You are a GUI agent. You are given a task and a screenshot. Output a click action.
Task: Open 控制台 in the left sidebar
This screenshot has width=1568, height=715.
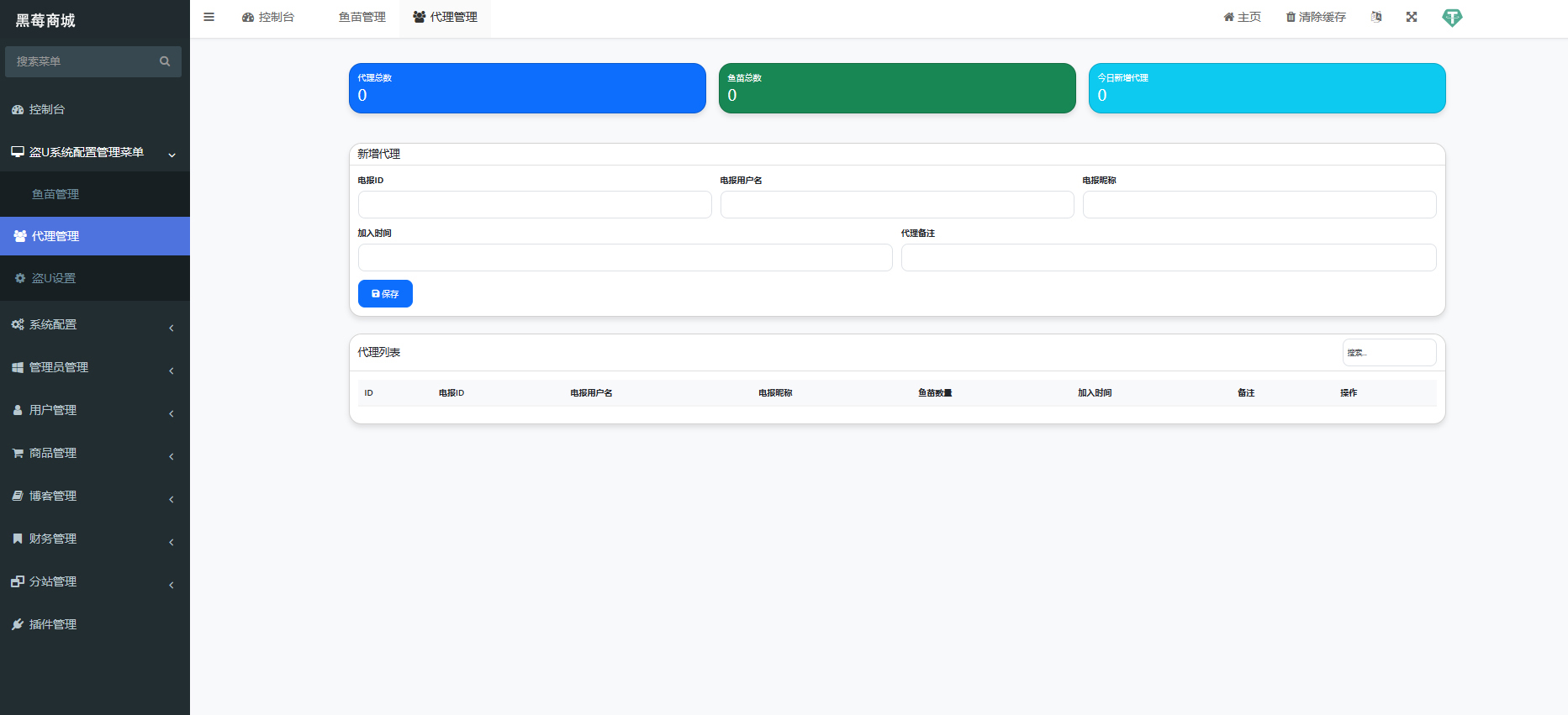coord(47,109)
